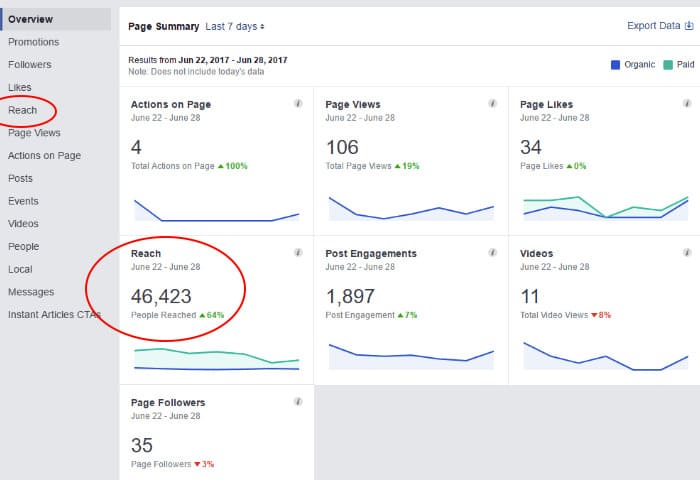The width and height of the screenshot is (700, 488).
Task: Go to the Followers section
Action: pyautogui.click(x=29, y=65)
